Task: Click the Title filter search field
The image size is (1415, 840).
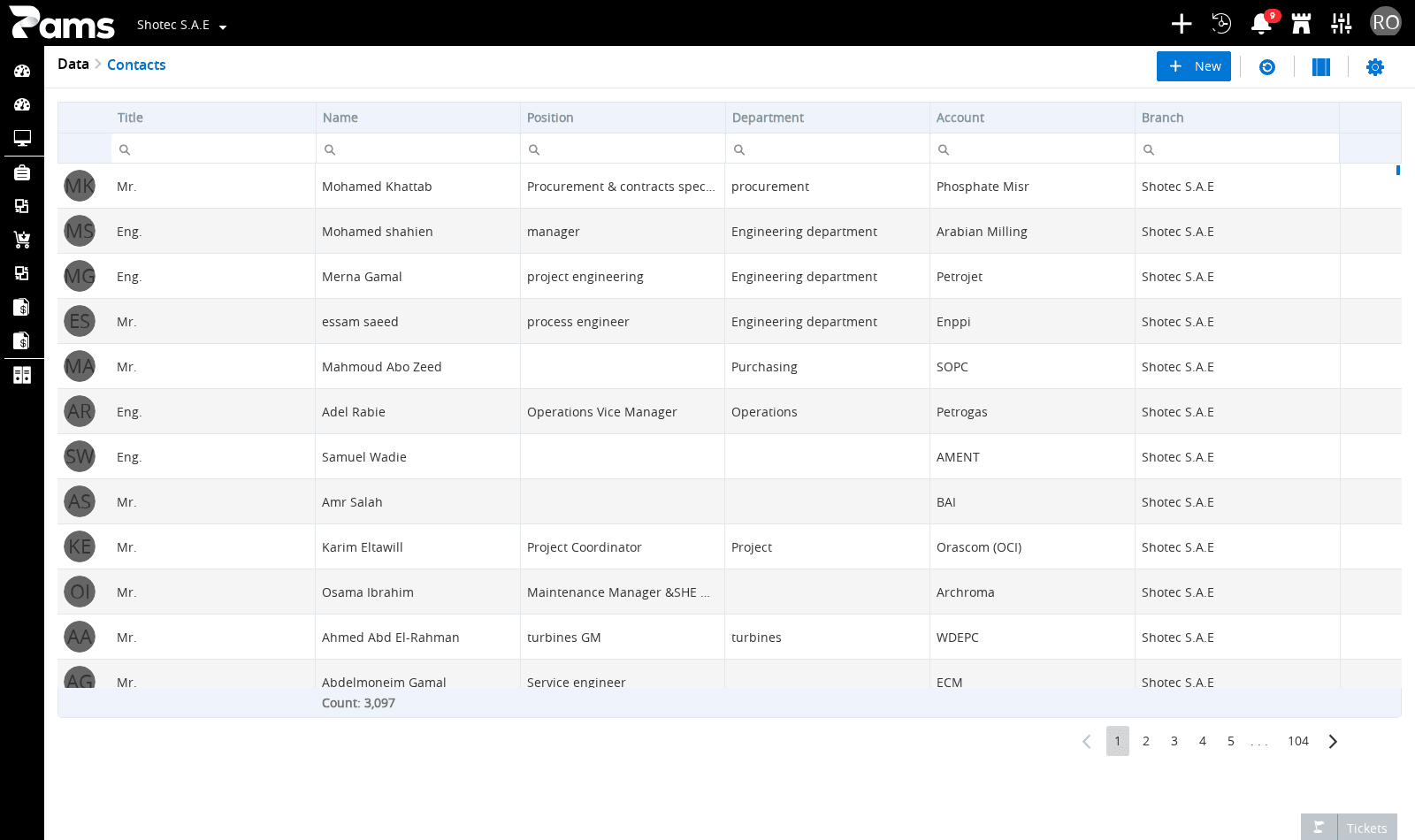Action: click(x=213, y=149)
